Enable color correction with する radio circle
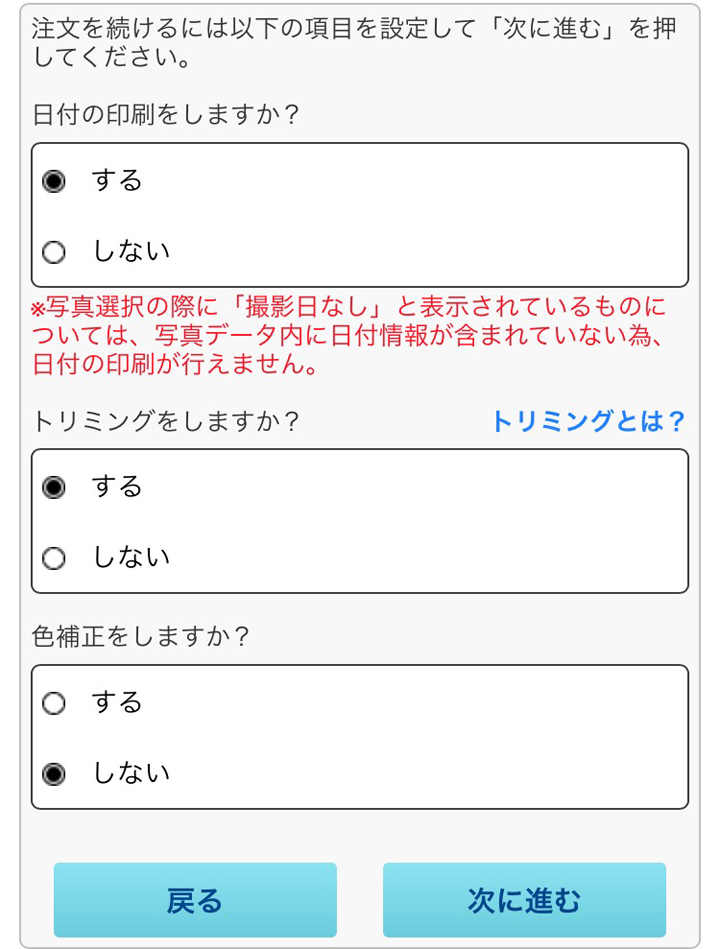 (x=54, y=704)
